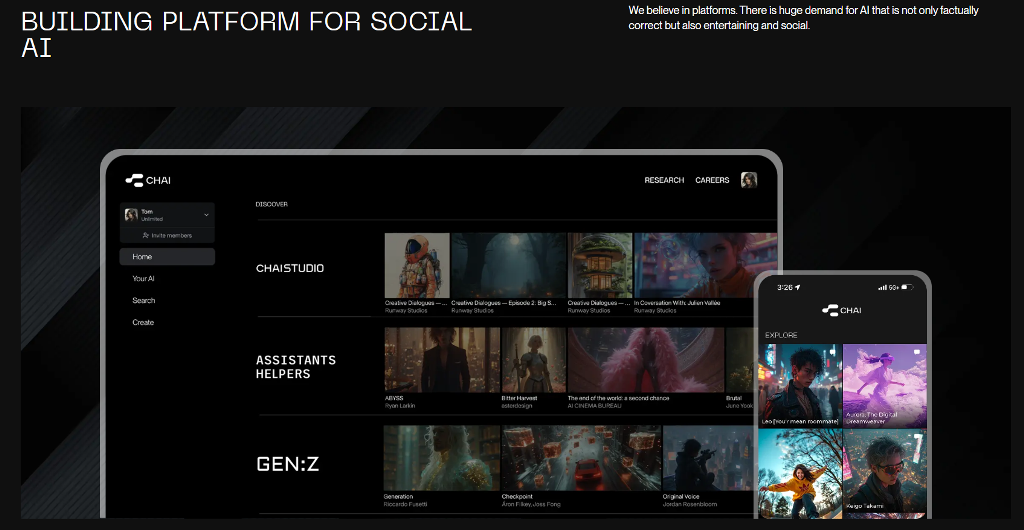Tap the phone battery status icon
The image size is (1024, 530).
tap(906, 287)
